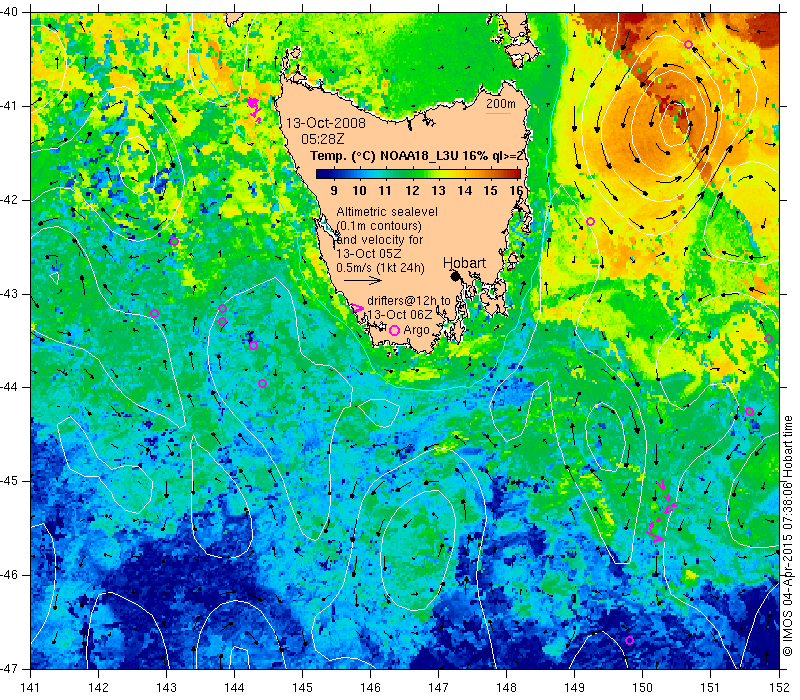The height and width of the screenshot is (700, 800).
Task: Click the "13-Oct 05Z" velocity date text
Action: [369, 254]
